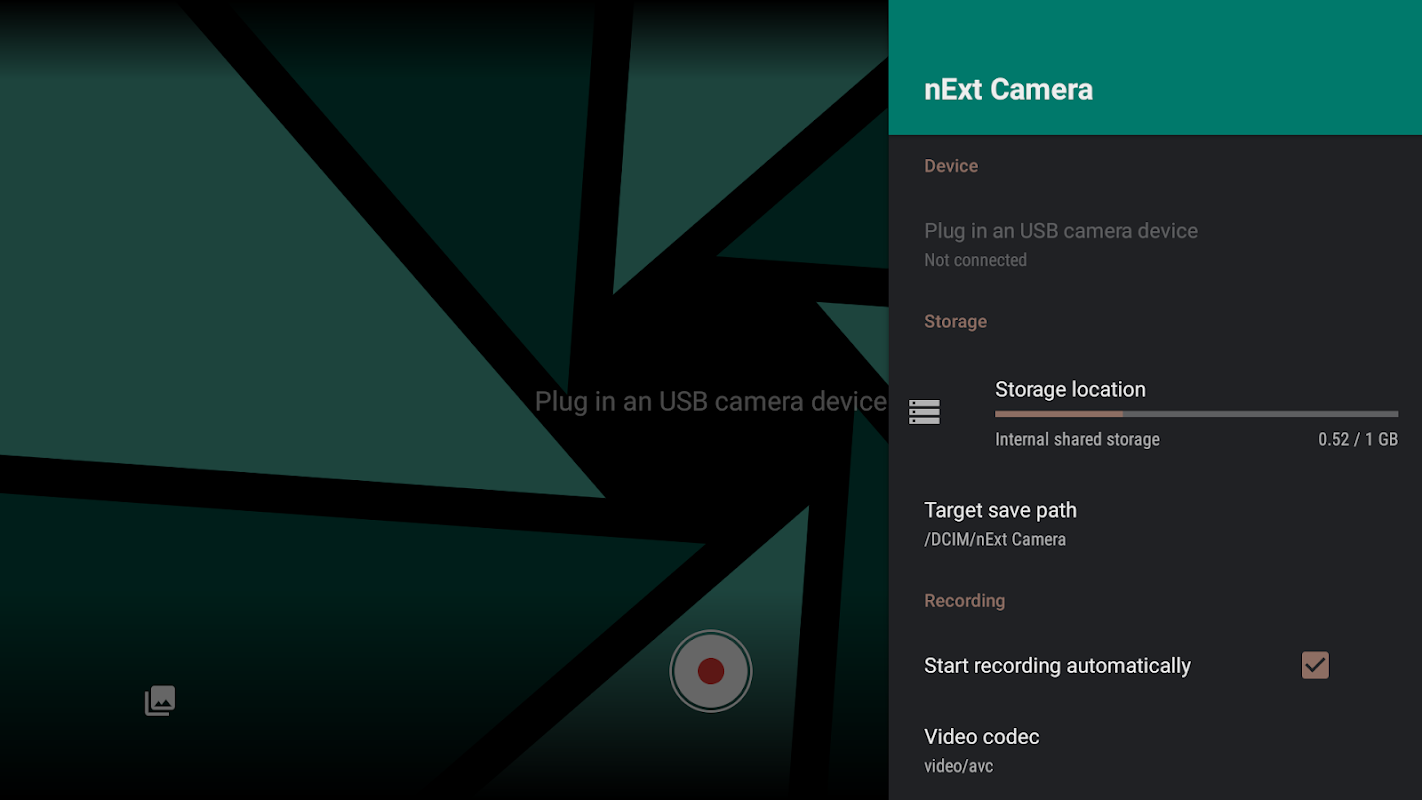Toggle the Start recording automatically checkbox
The height and width of the screenshot is (800, 1422).
pos(1315,665)
